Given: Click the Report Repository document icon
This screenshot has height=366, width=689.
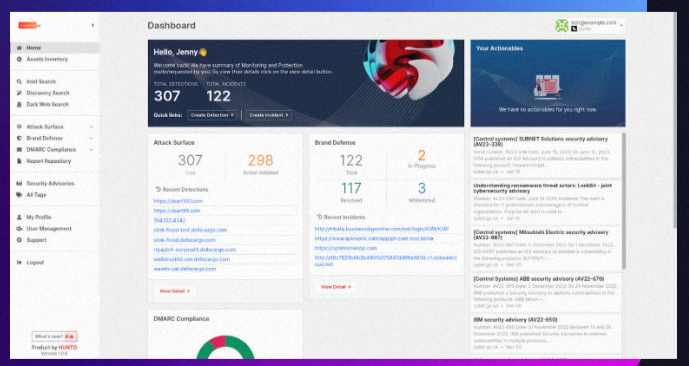Looking at the screenshot, I should tap(19, 161).
